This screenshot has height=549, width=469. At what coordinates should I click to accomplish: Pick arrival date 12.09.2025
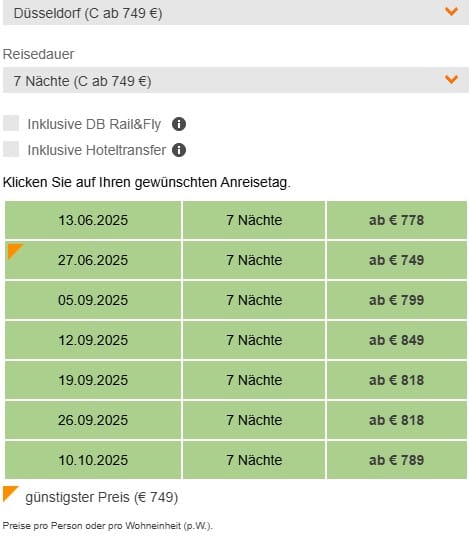click(93, 340)
